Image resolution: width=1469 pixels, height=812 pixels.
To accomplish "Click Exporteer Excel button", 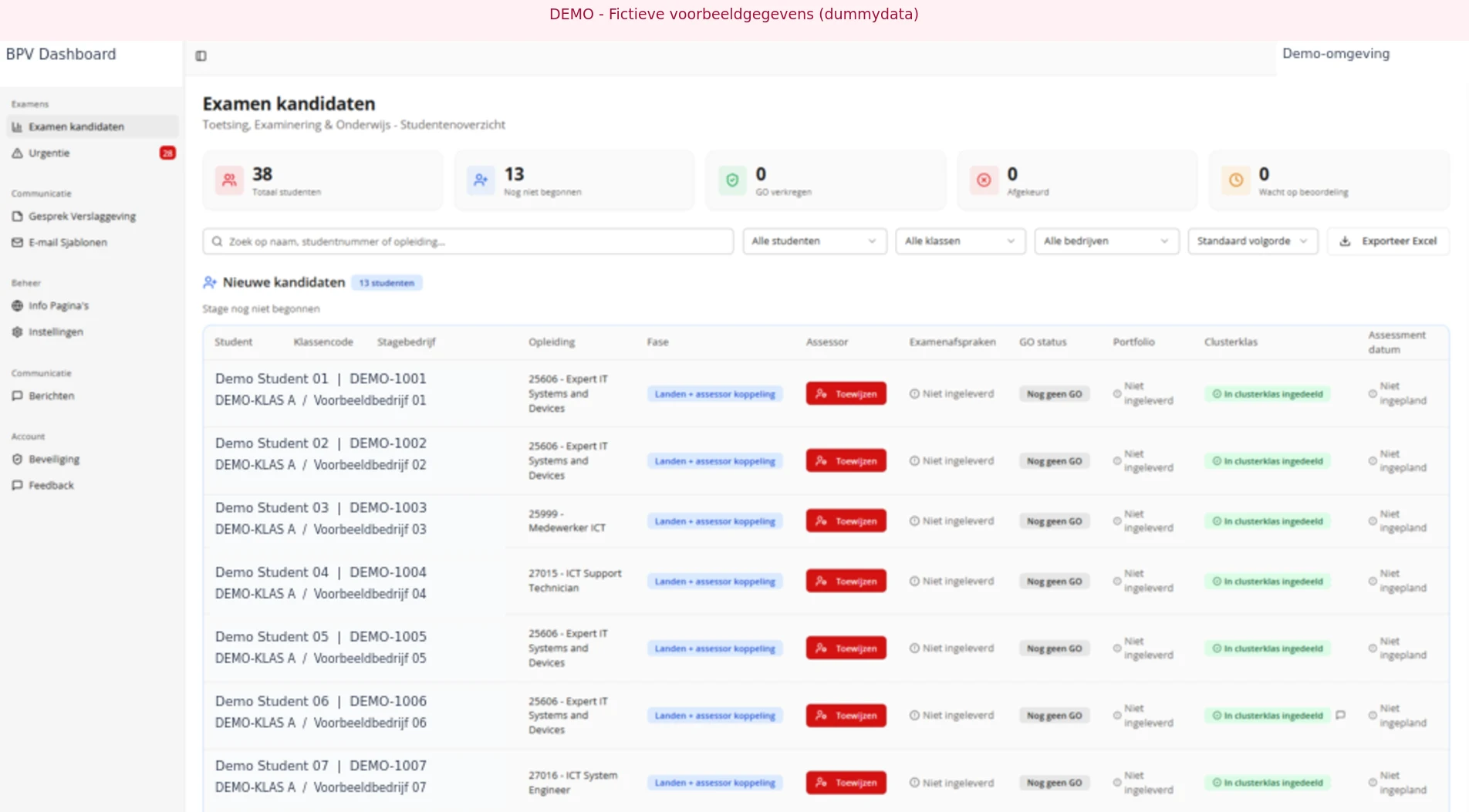I will pyautogui.click(x=1388, y=241).
